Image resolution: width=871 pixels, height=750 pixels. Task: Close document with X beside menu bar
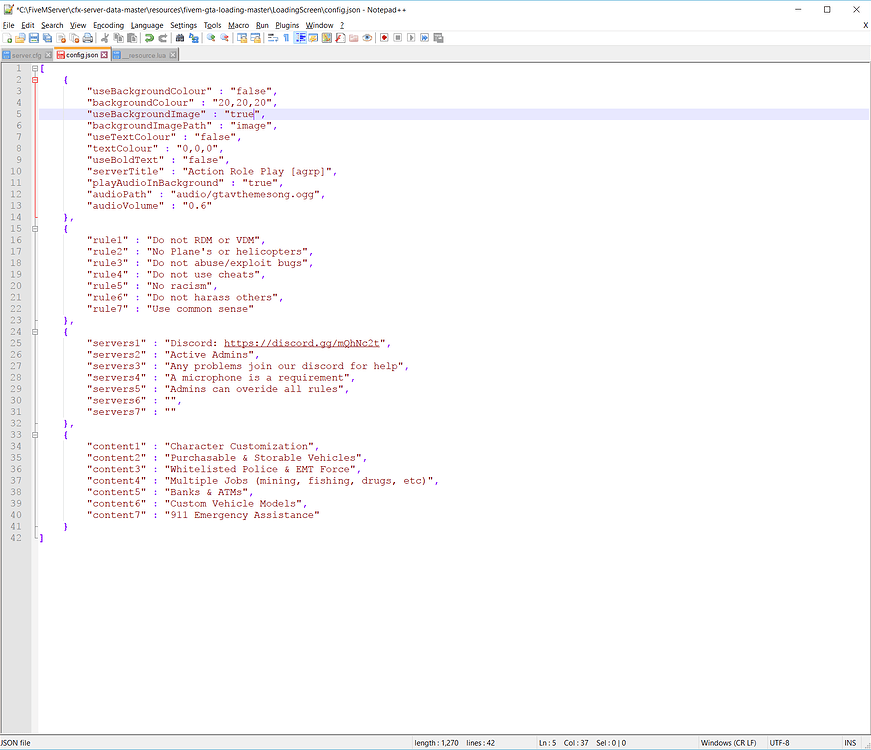click(x=865, y=26)
